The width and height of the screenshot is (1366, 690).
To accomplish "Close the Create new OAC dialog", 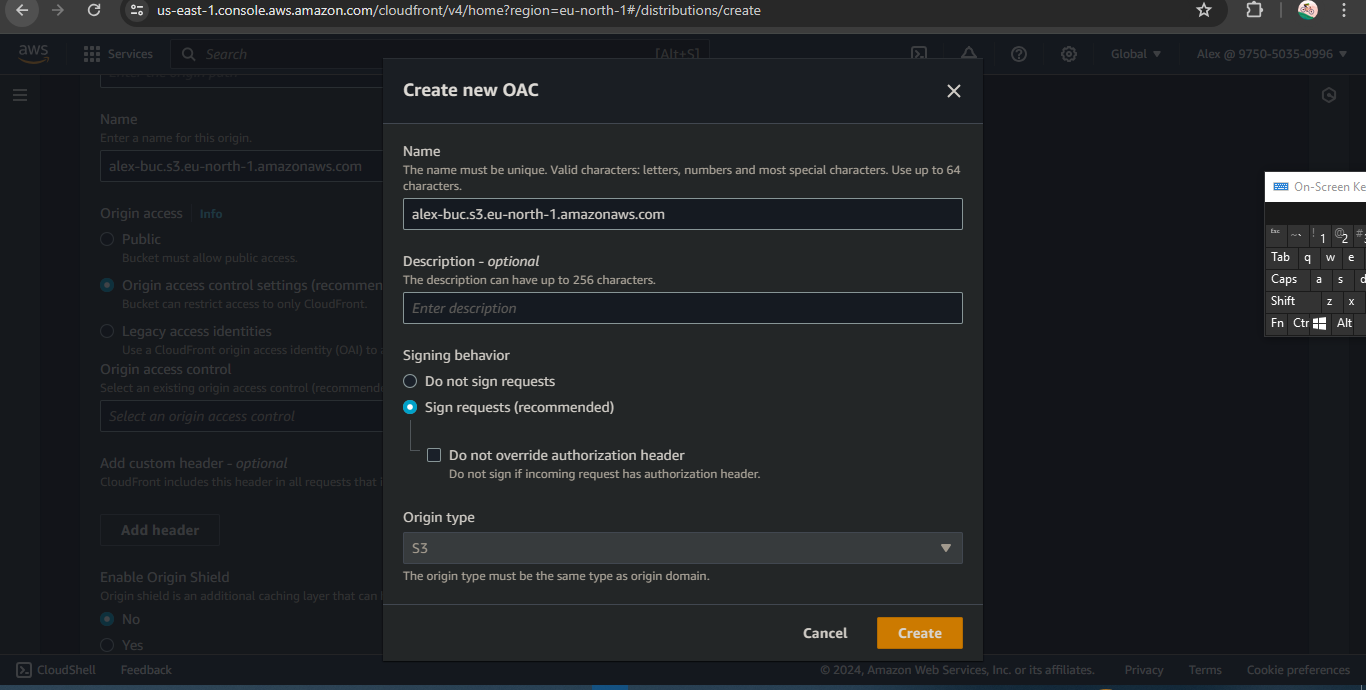I will (x=953, y=91).
